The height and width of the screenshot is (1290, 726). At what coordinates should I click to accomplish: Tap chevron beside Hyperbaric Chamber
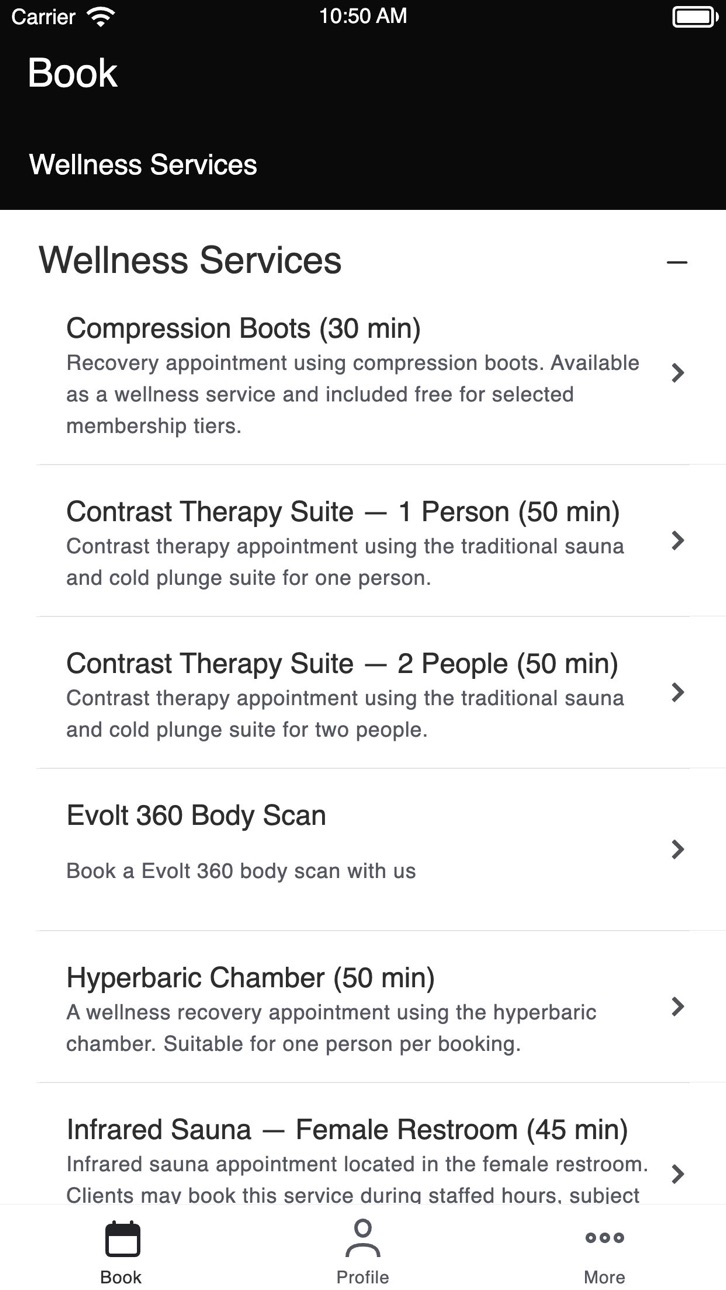coord(678,1007)
